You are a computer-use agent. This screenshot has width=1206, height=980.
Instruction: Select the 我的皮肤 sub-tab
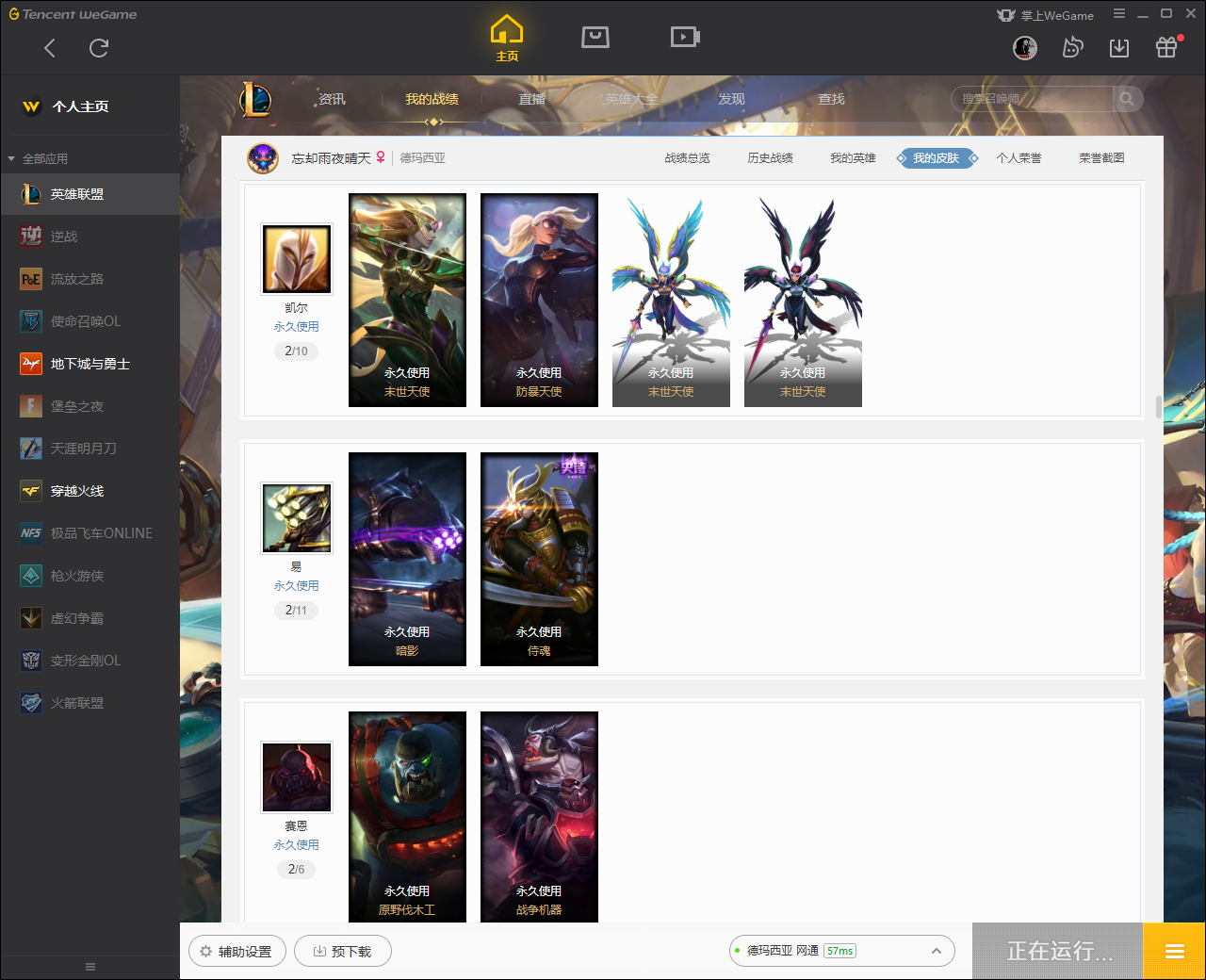point(937,158)
